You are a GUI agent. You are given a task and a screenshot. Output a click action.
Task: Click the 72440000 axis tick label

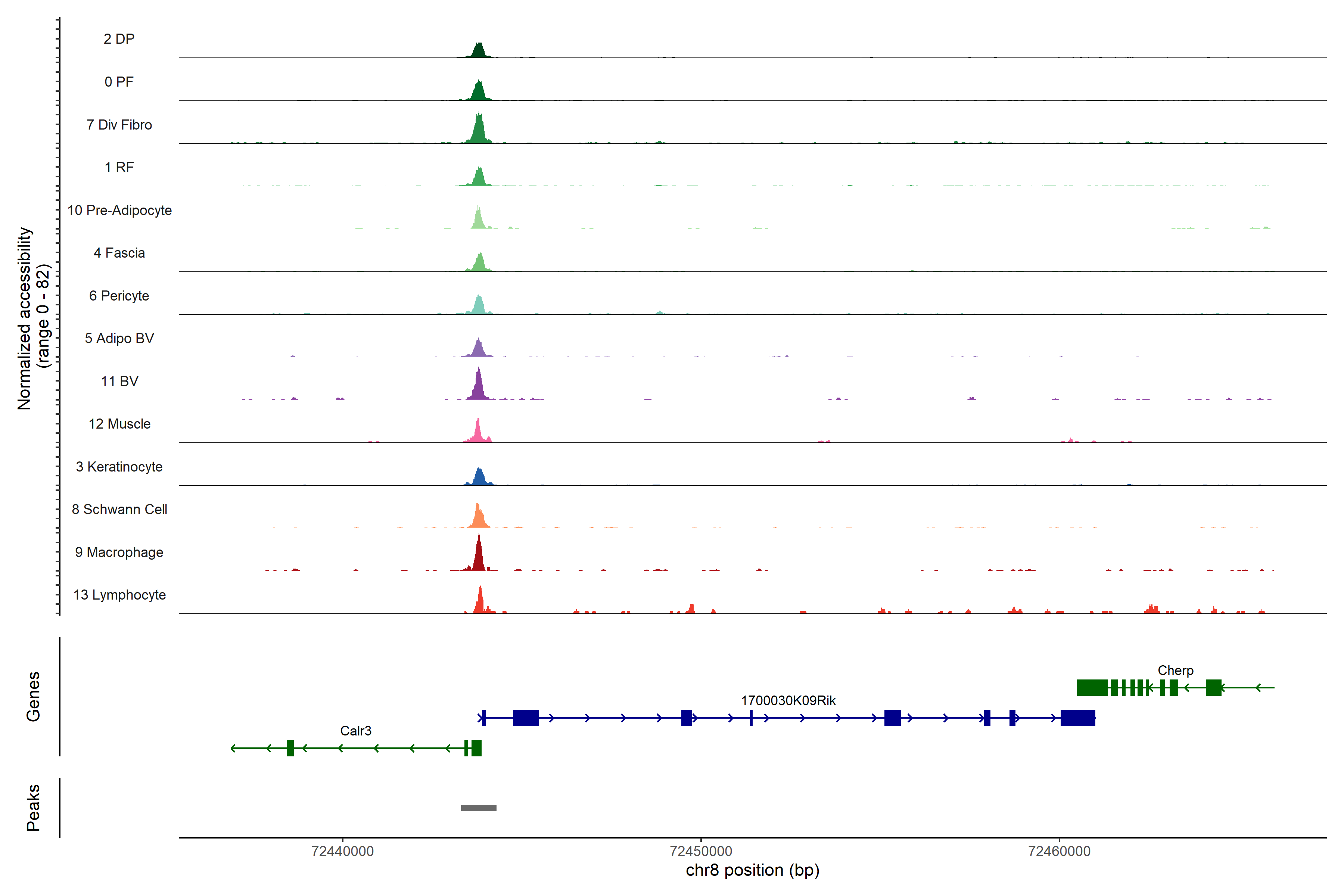[342, 851]
